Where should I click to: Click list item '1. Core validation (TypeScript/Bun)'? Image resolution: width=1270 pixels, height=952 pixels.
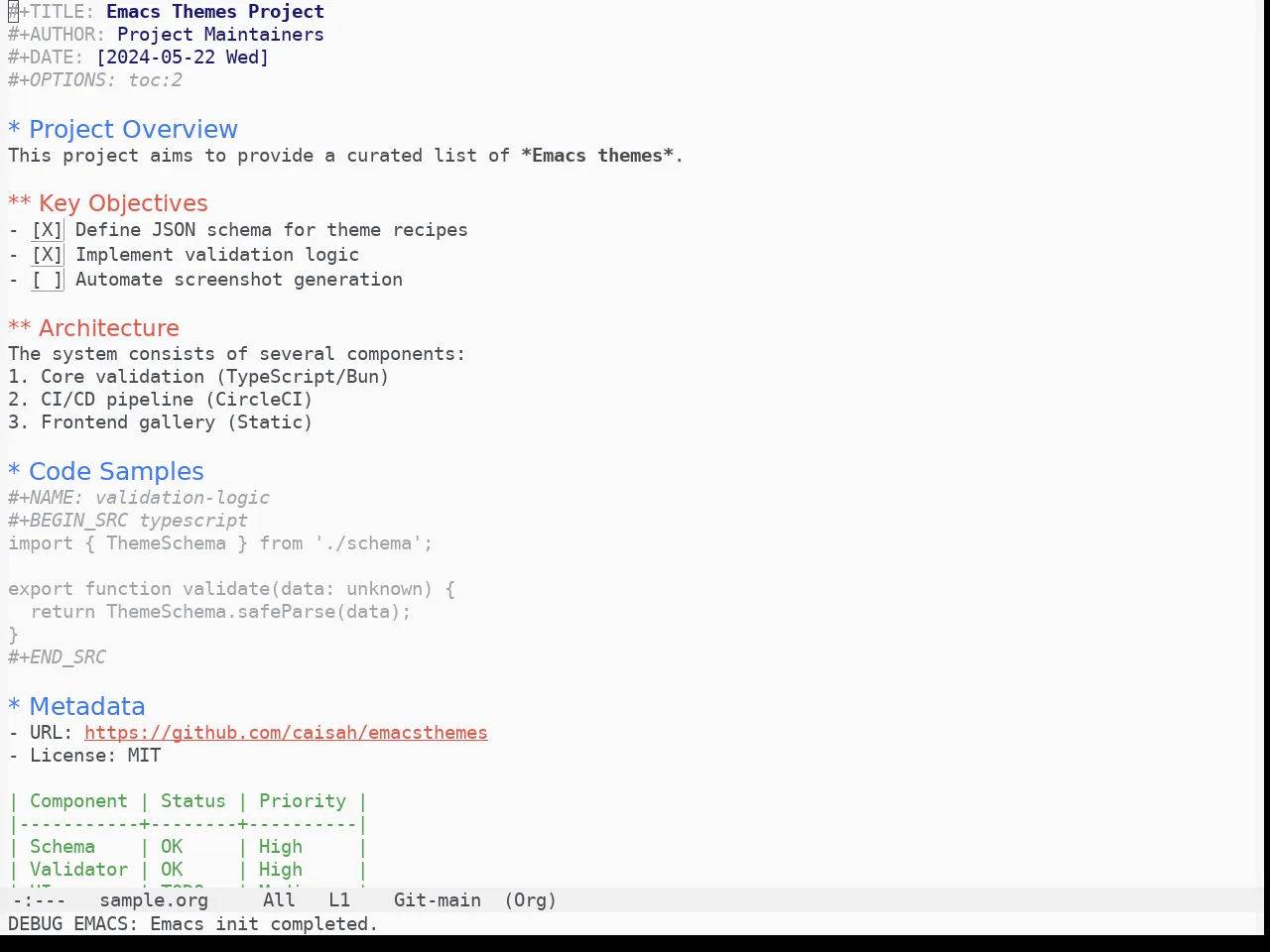pos(198,377)
